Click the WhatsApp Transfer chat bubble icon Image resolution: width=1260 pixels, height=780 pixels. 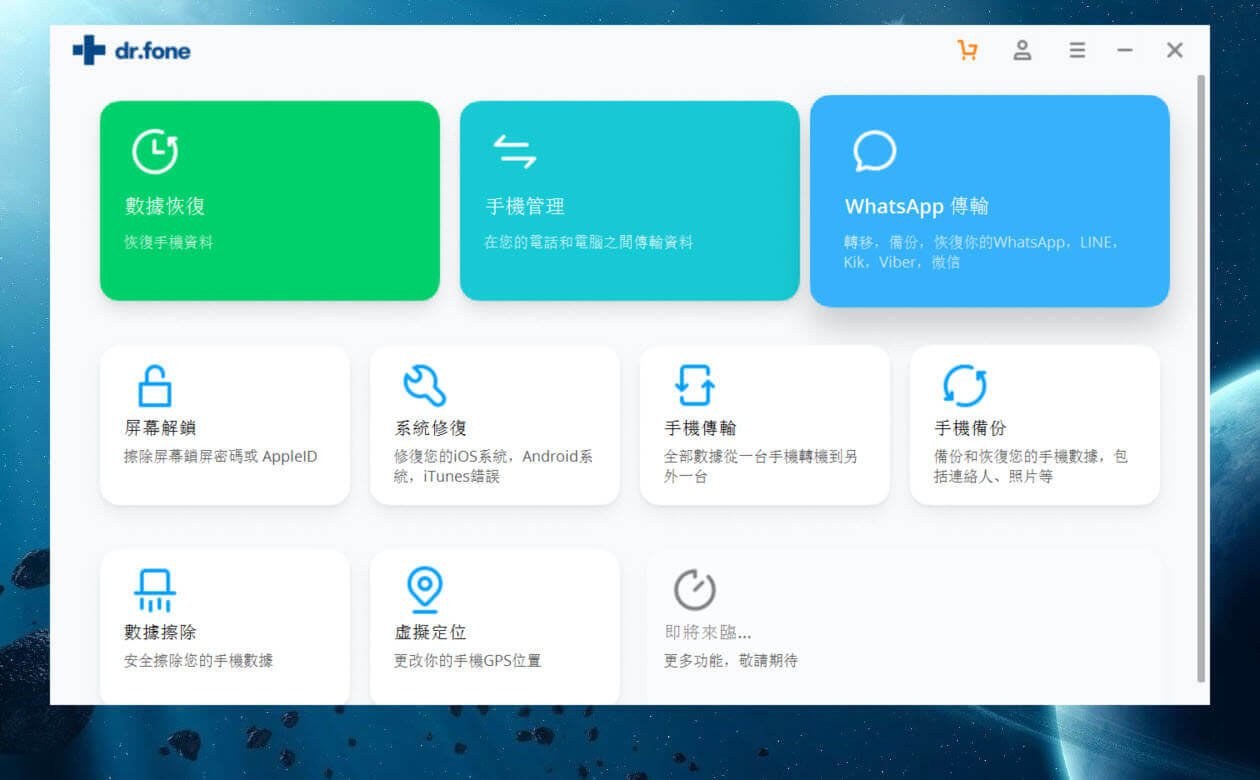(x=874, y=151)
